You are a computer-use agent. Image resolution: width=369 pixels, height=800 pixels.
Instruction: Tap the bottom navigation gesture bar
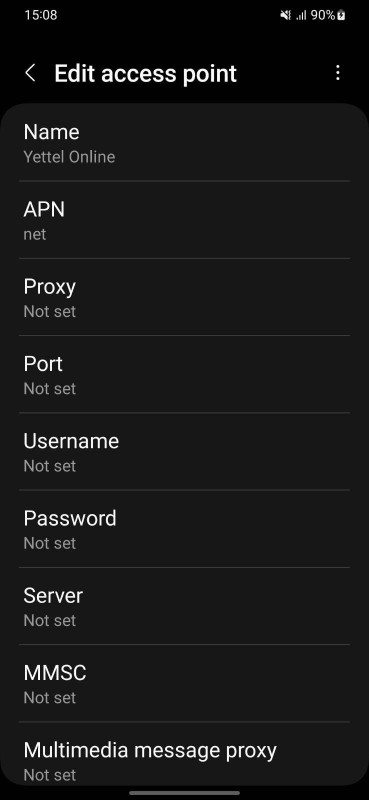point(184,793)
